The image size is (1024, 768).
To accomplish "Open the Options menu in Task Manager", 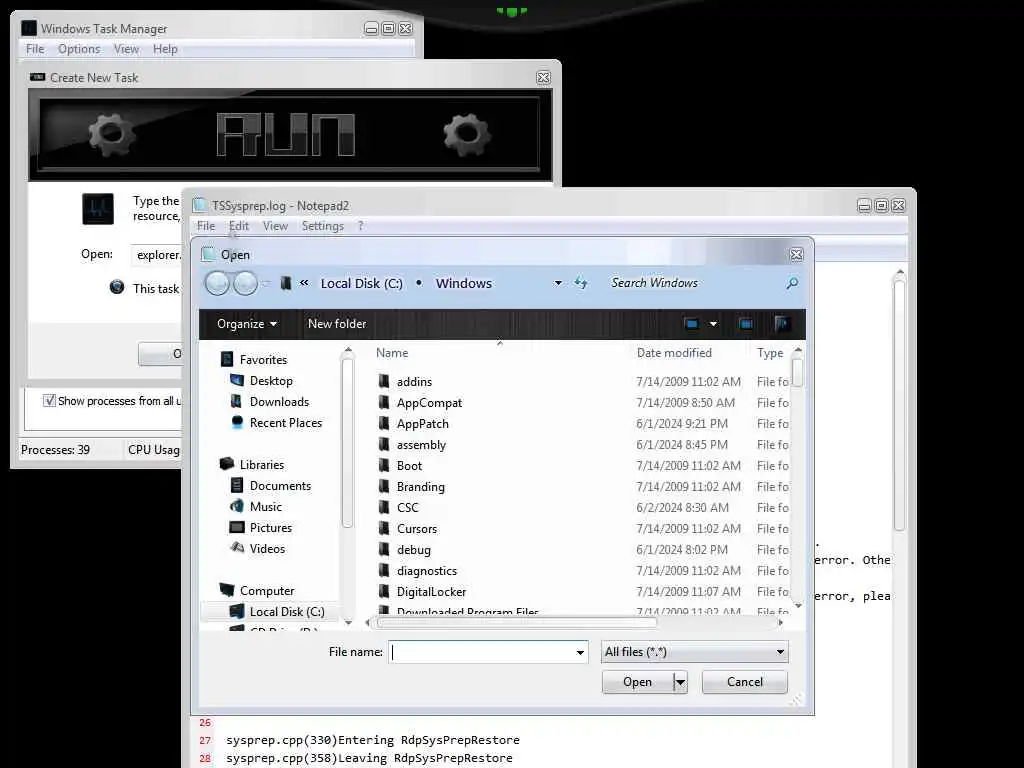I will [79, 49].
